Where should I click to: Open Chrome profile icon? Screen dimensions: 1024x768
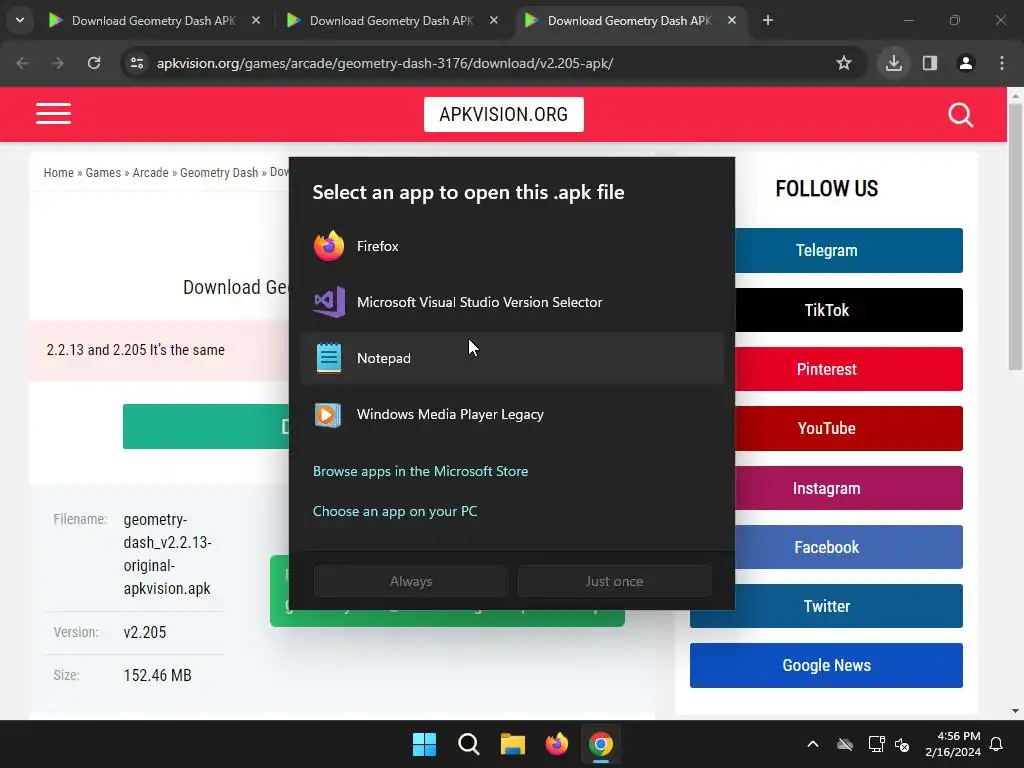click(x=965, y=63)
